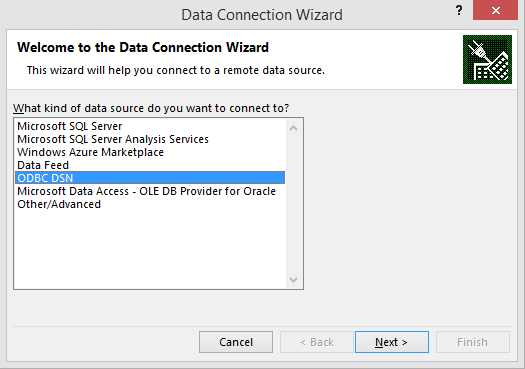Viewport: 525px width, 369px height.
Task: Cancel the wizard
Action: pos(236,342)
